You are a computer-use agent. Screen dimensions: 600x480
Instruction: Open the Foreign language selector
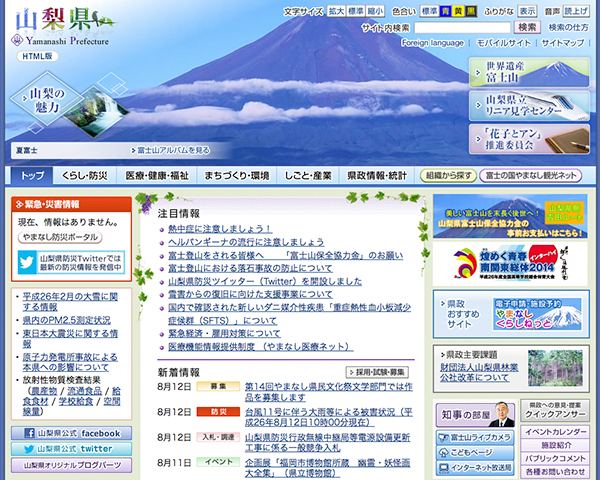pos(432,43)
